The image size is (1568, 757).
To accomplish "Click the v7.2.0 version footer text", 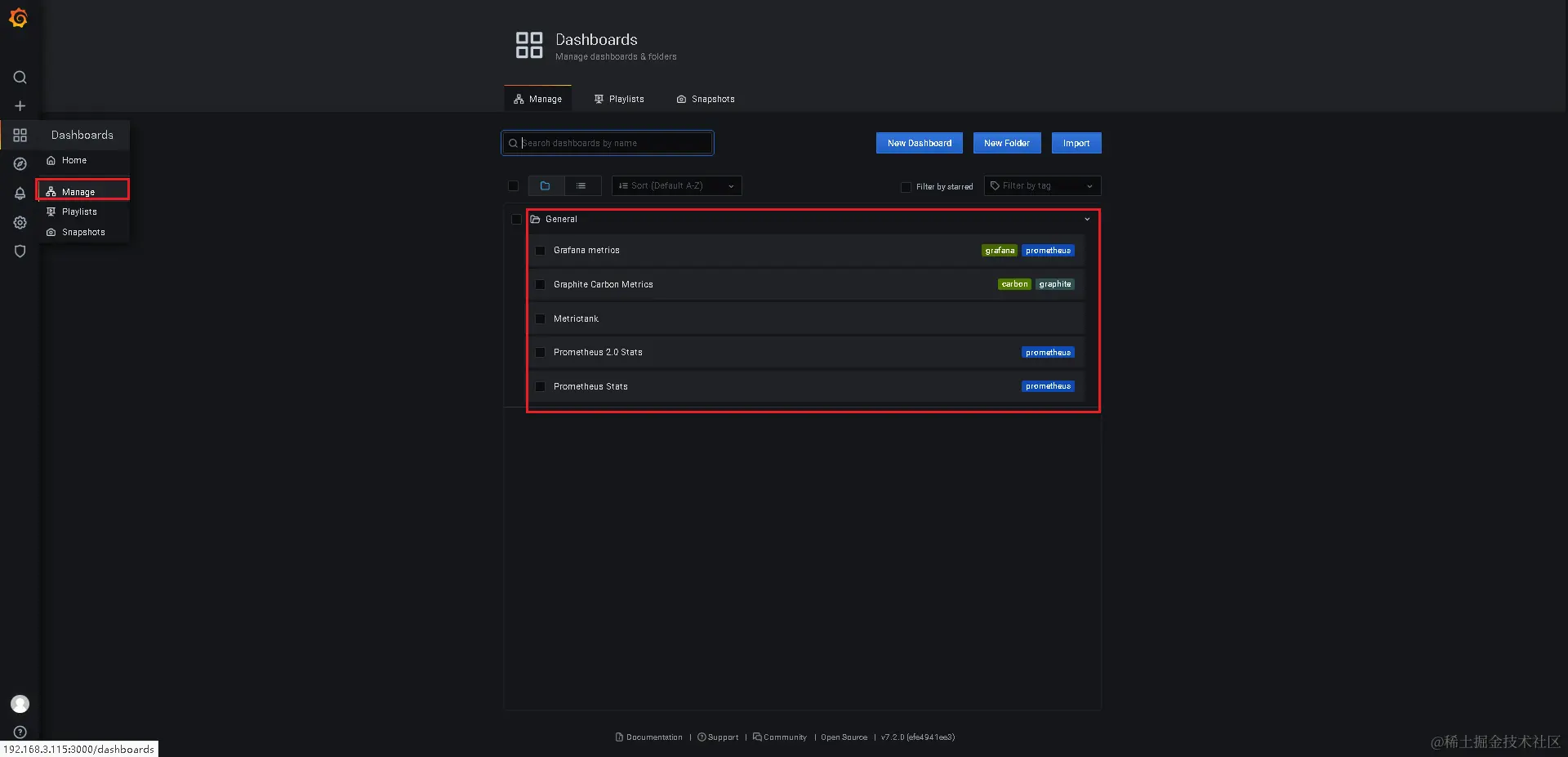I will (918, 737).
